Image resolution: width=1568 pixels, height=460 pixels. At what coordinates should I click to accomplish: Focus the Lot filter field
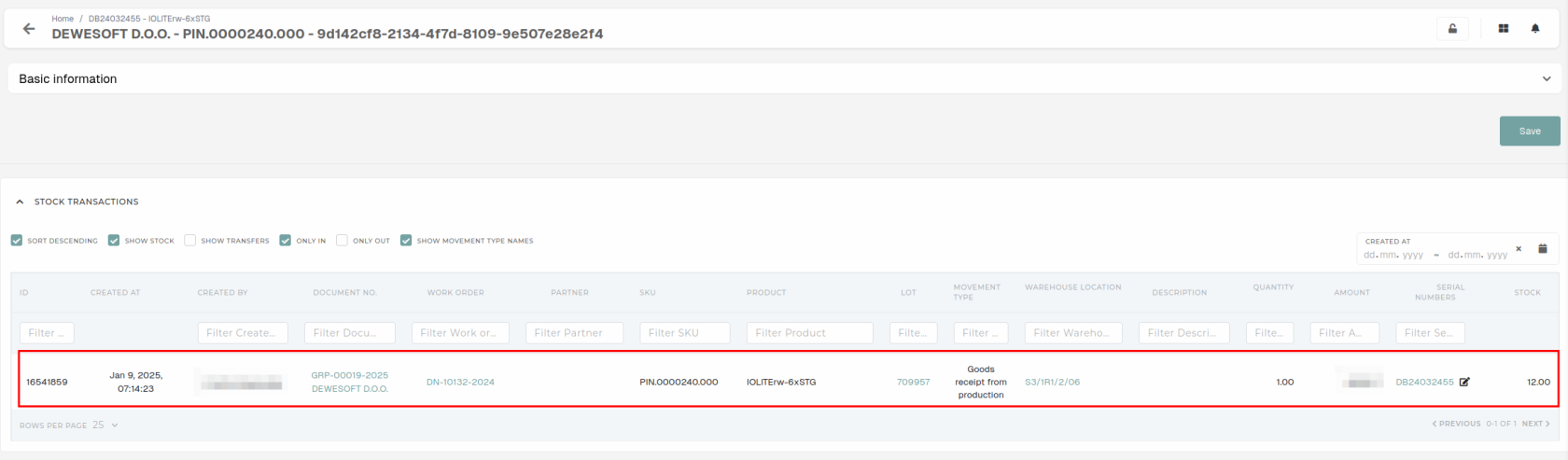pos(913,332)
